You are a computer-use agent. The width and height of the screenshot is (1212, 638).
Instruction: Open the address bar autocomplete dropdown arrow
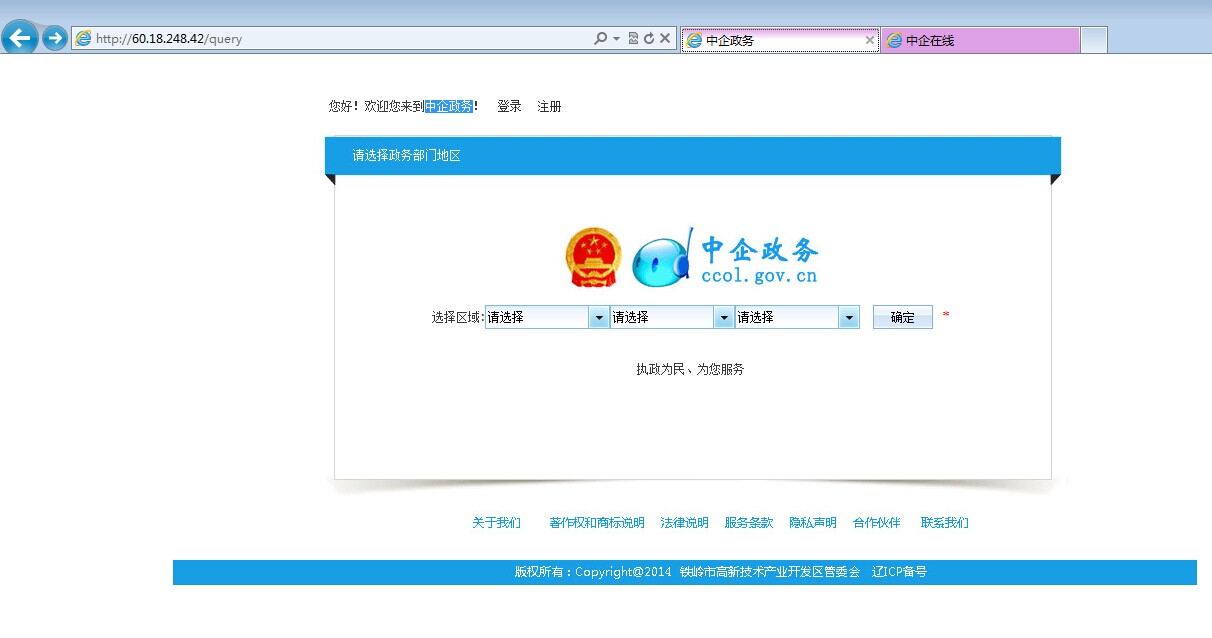(x=617, y=39)
